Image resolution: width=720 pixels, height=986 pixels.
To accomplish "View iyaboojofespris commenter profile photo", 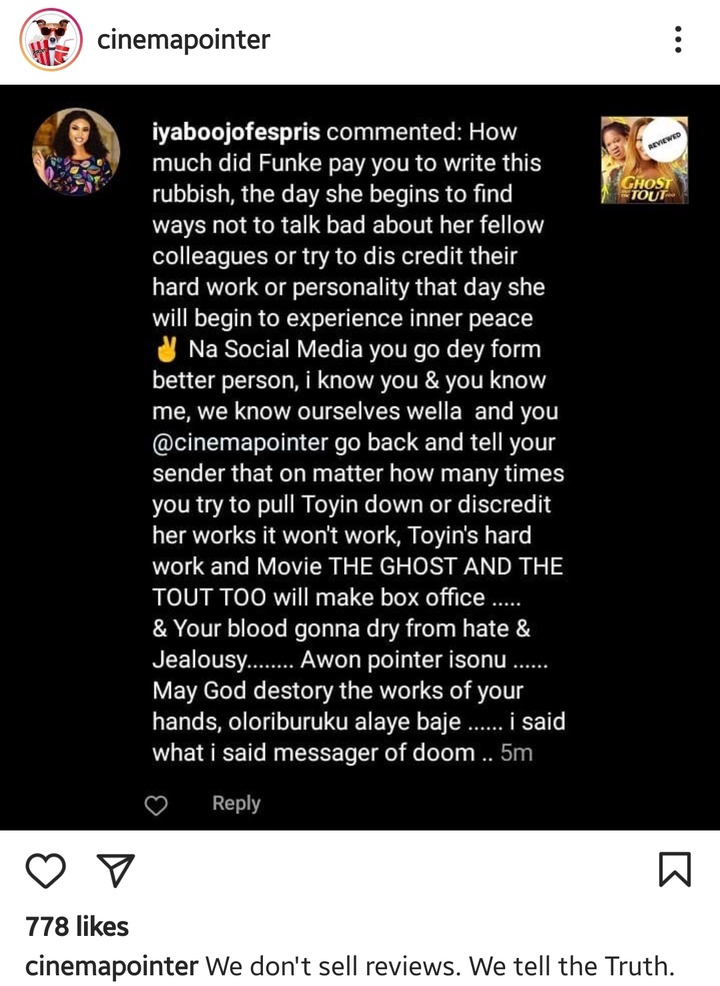I will [x=76, y=152].
